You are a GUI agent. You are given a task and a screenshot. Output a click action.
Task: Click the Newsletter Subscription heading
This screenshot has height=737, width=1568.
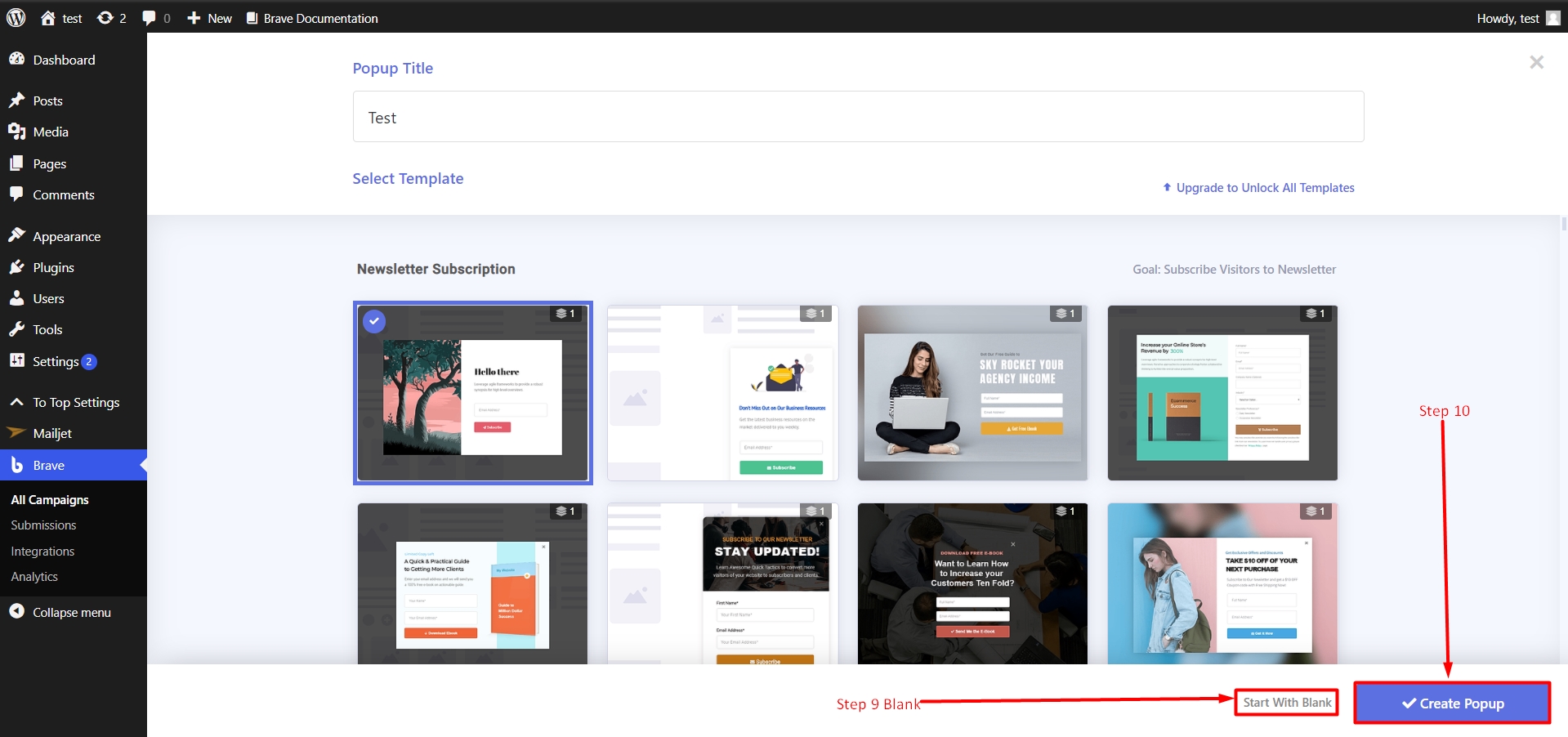(x=436, y=269)
